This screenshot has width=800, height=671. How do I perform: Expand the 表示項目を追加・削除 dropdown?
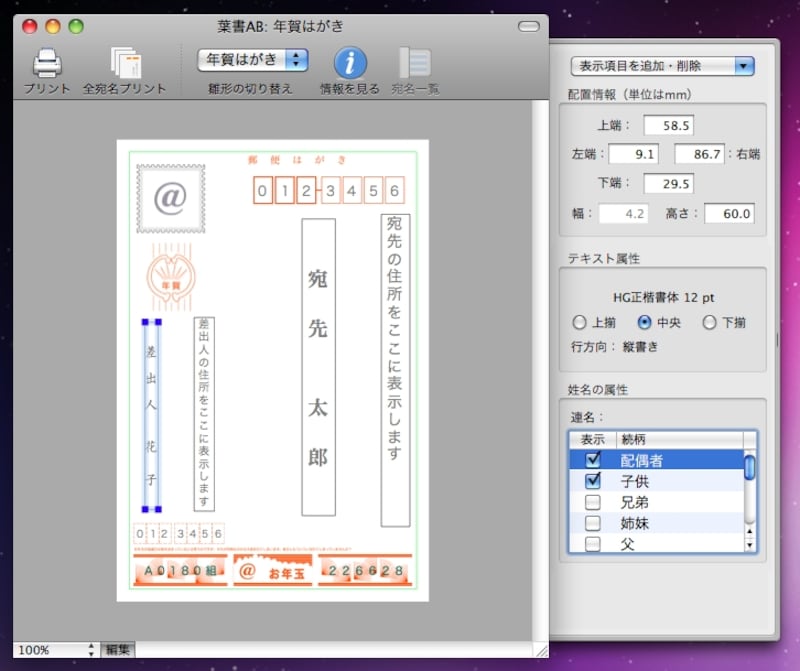tap(662, 66)
